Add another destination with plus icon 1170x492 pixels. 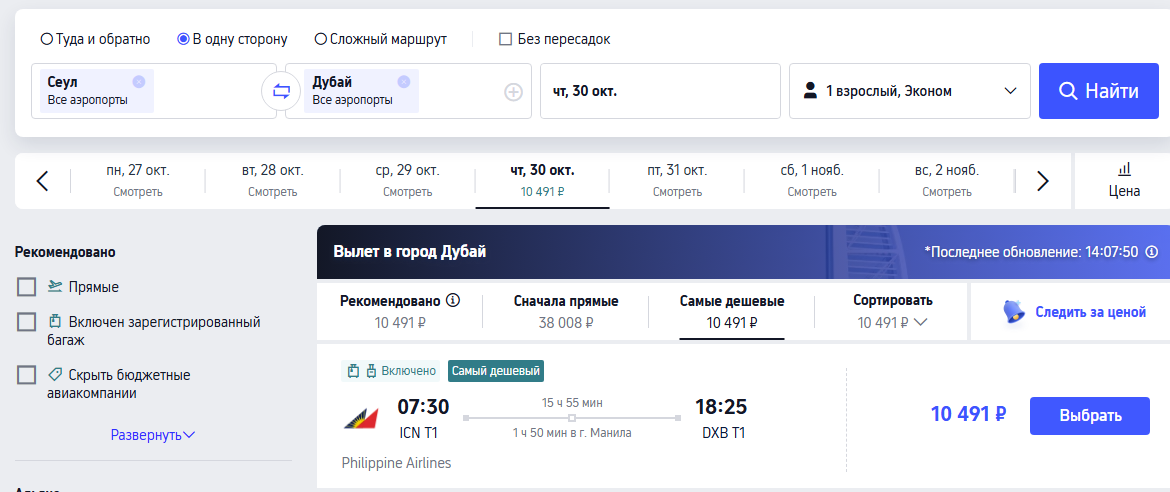click(x=513, y=92)
